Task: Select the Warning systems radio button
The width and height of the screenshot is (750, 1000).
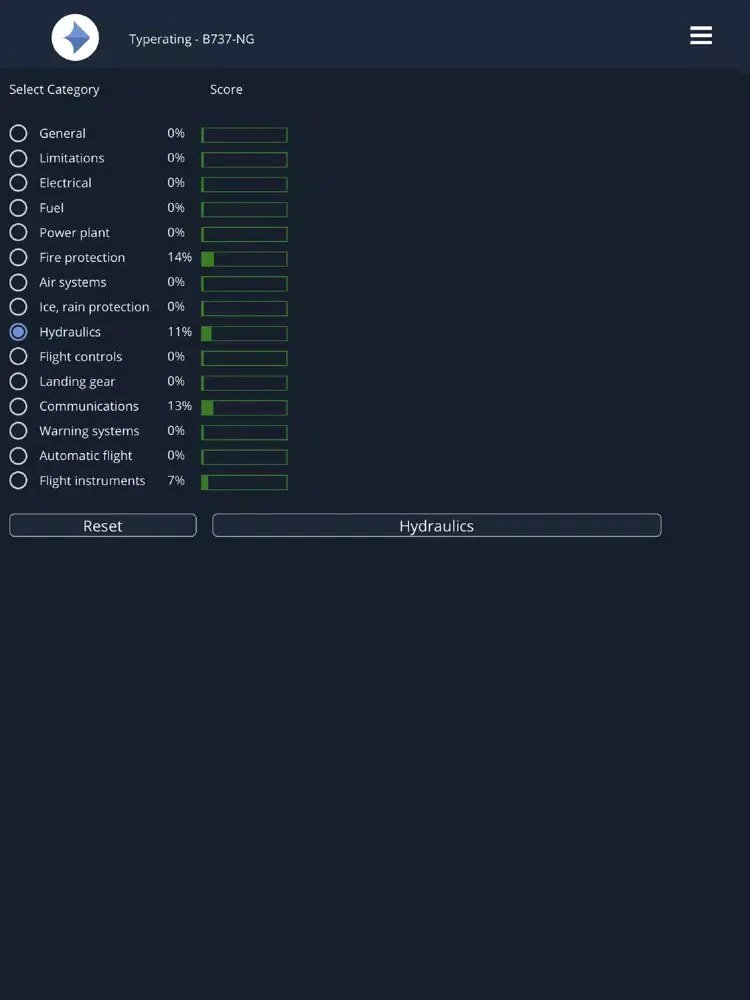Action: tap(18, 431)
